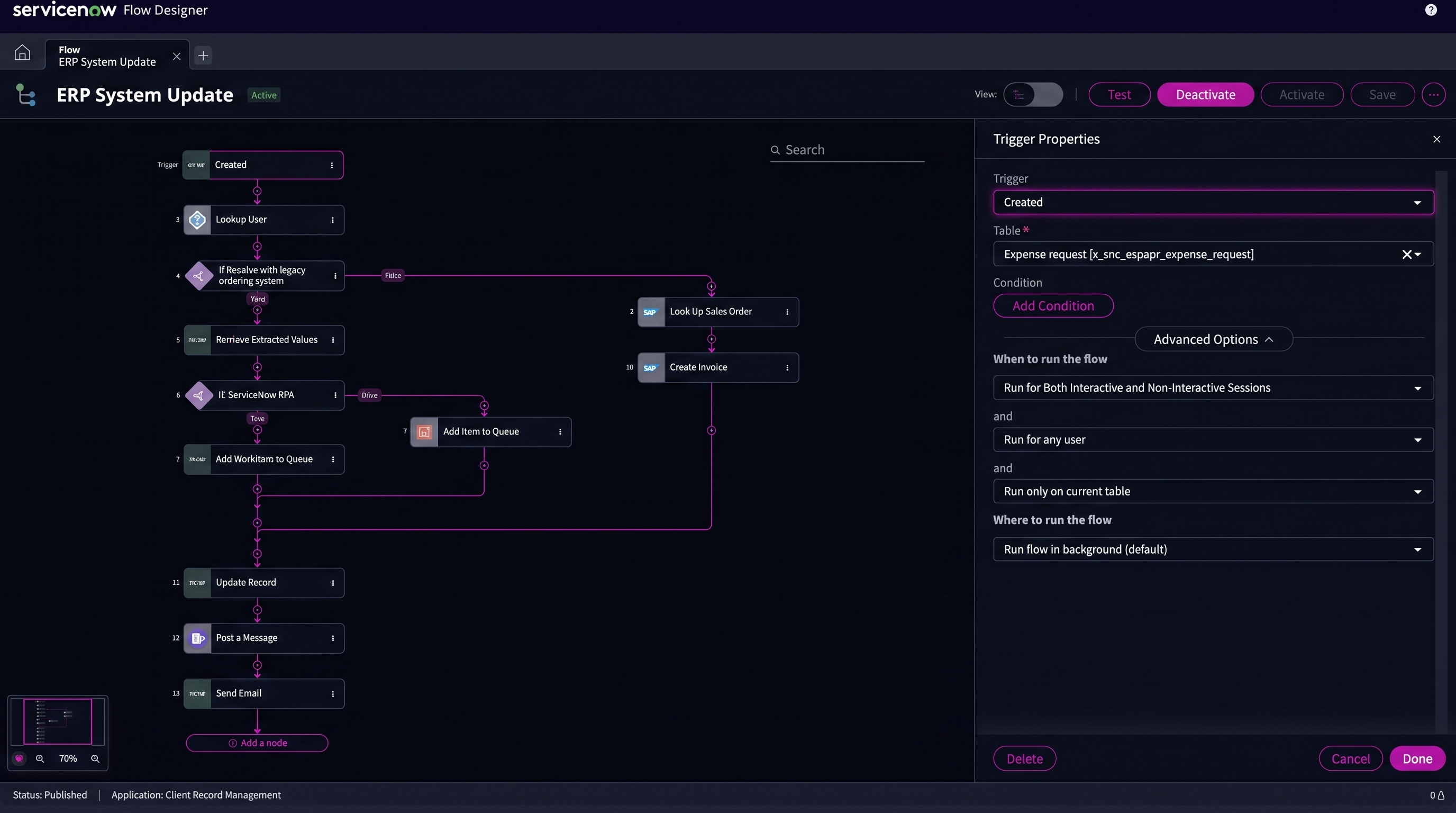Click the If ServiceNow RPA decision icon
The image size is (1456, 813).
click(198, 395)
